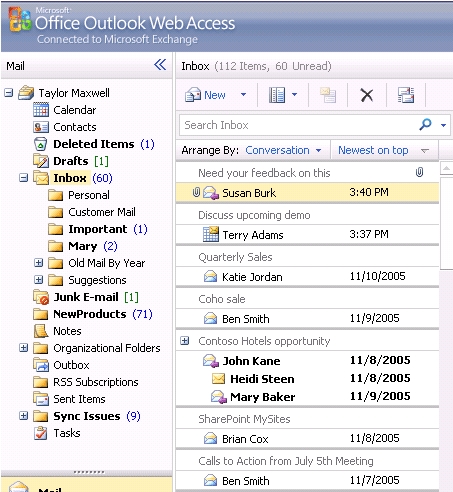
Task: Open the New item dropdown arrow
Action: 244,95
